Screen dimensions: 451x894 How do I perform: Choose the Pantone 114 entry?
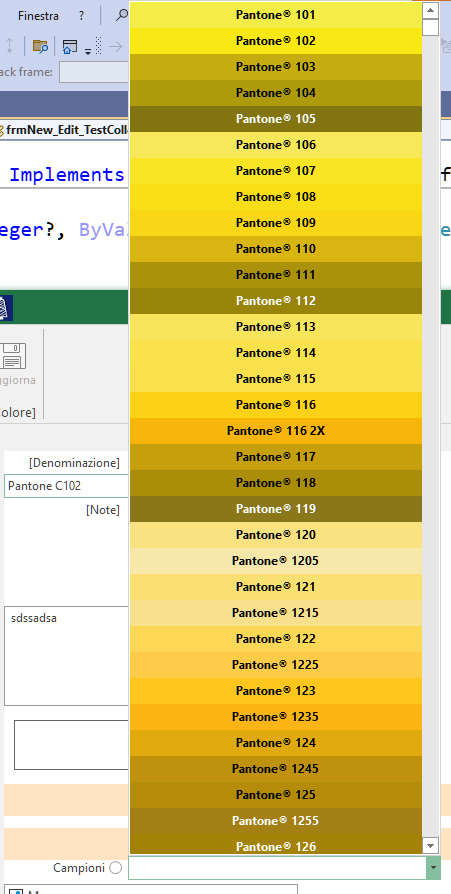click(x=276, y=353)
